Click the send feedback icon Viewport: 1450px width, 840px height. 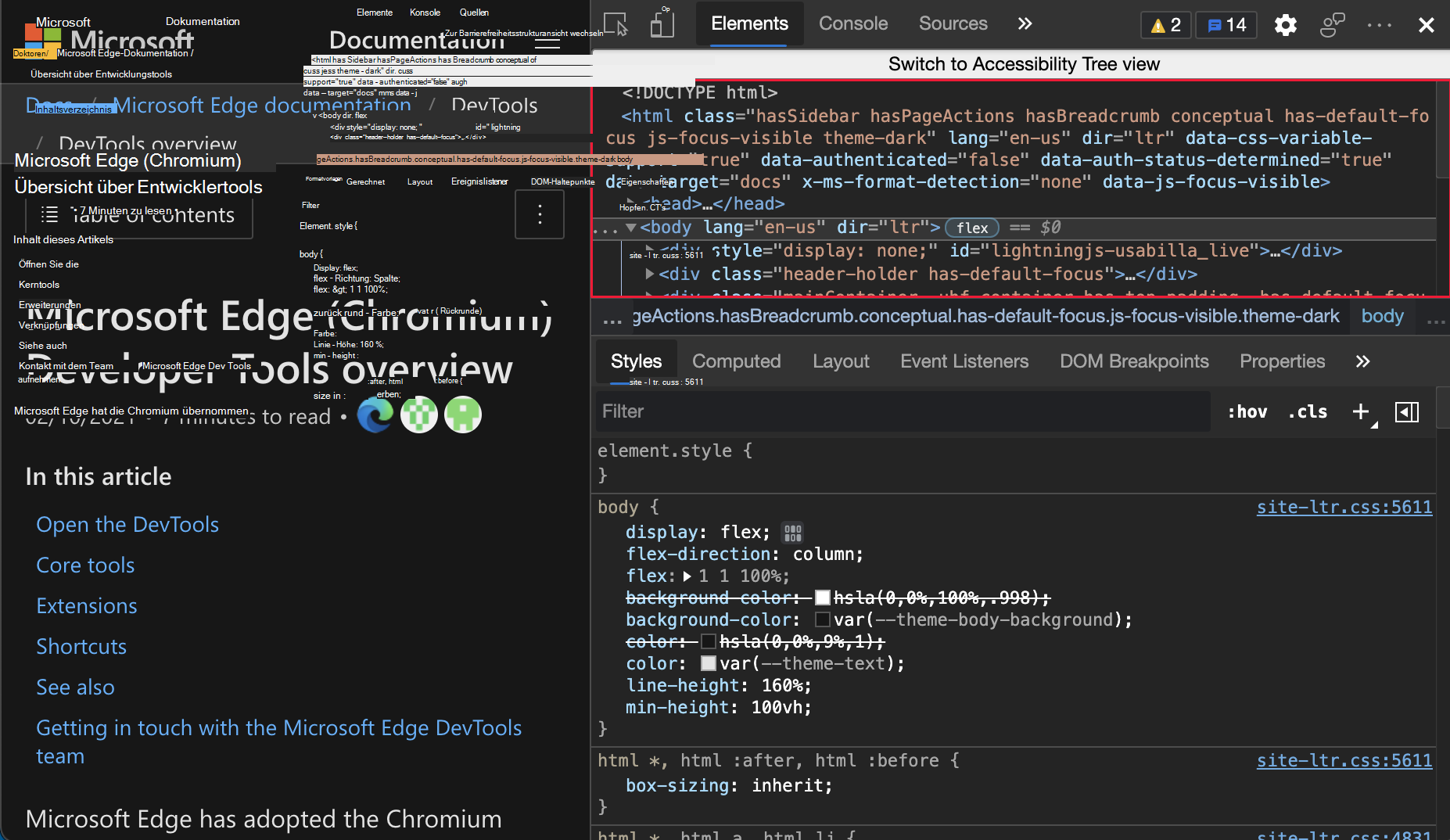pyautogui.click(x=1332, y=25)
